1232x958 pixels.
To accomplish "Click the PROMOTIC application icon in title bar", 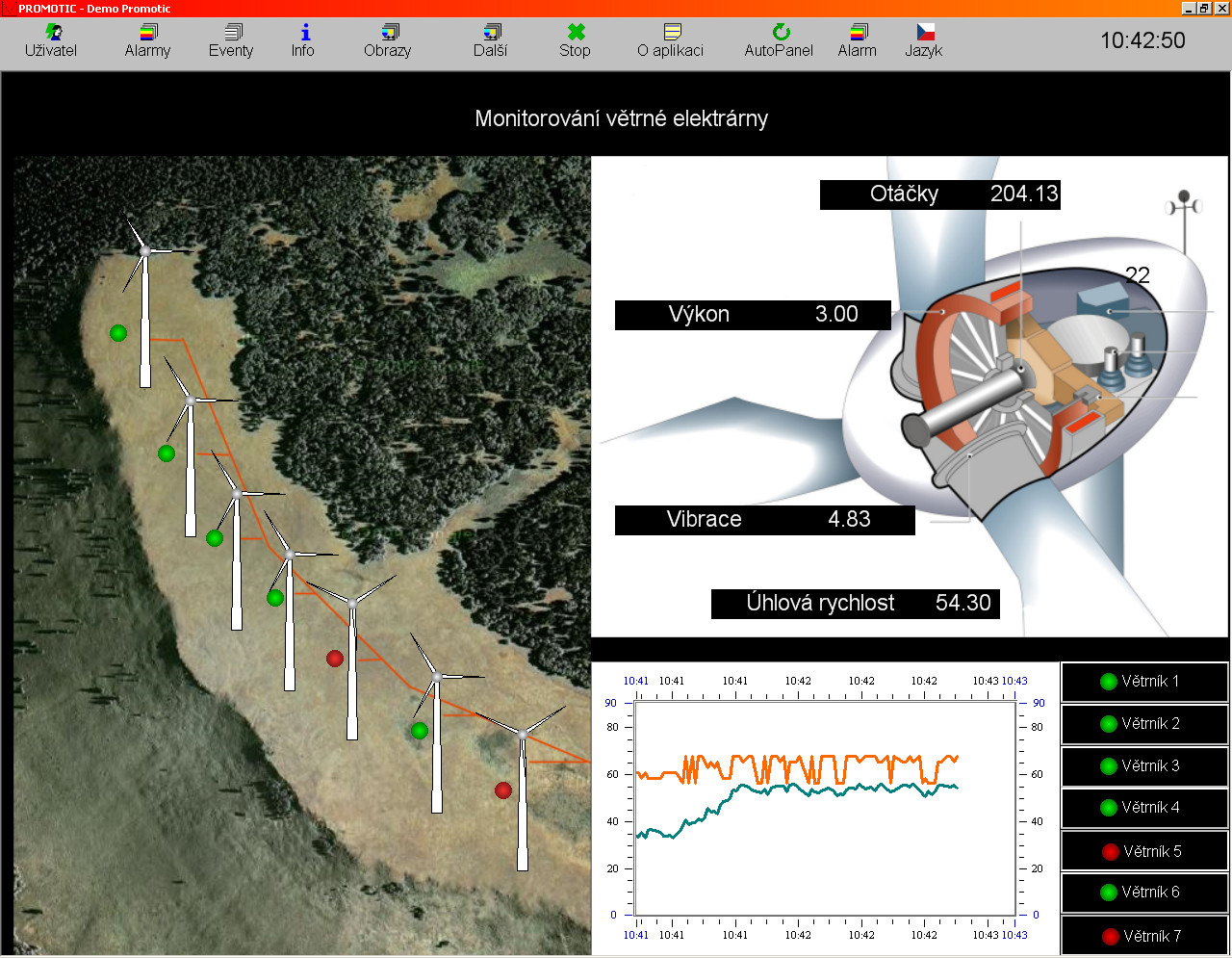I will coord(8,8).
